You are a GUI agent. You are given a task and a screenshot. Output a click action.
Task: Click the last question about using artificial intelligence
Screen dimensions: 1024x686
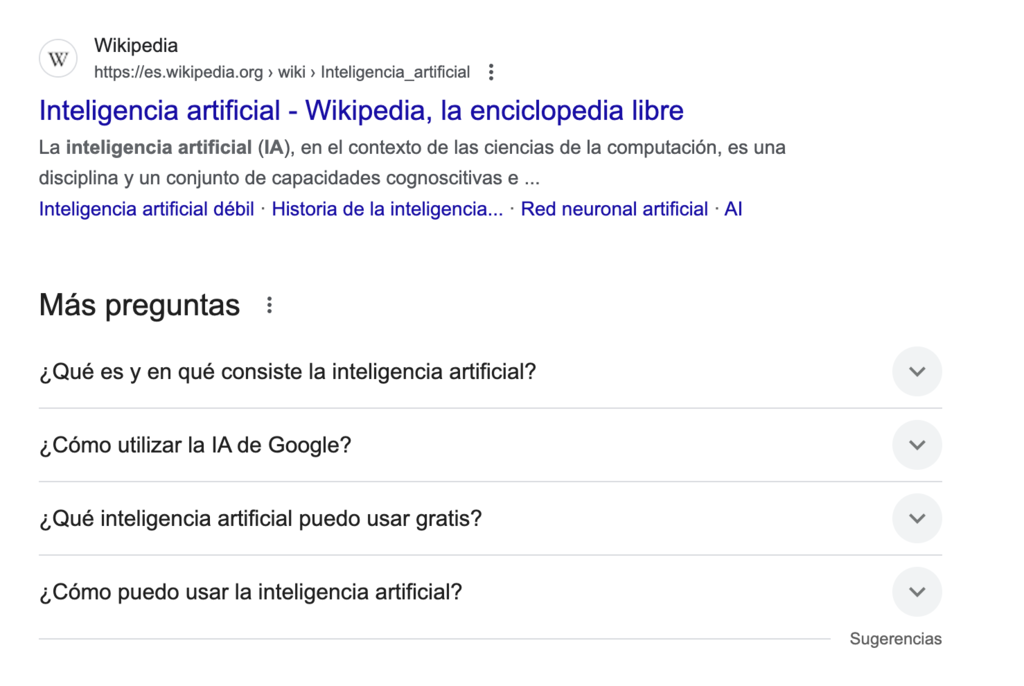250,592
